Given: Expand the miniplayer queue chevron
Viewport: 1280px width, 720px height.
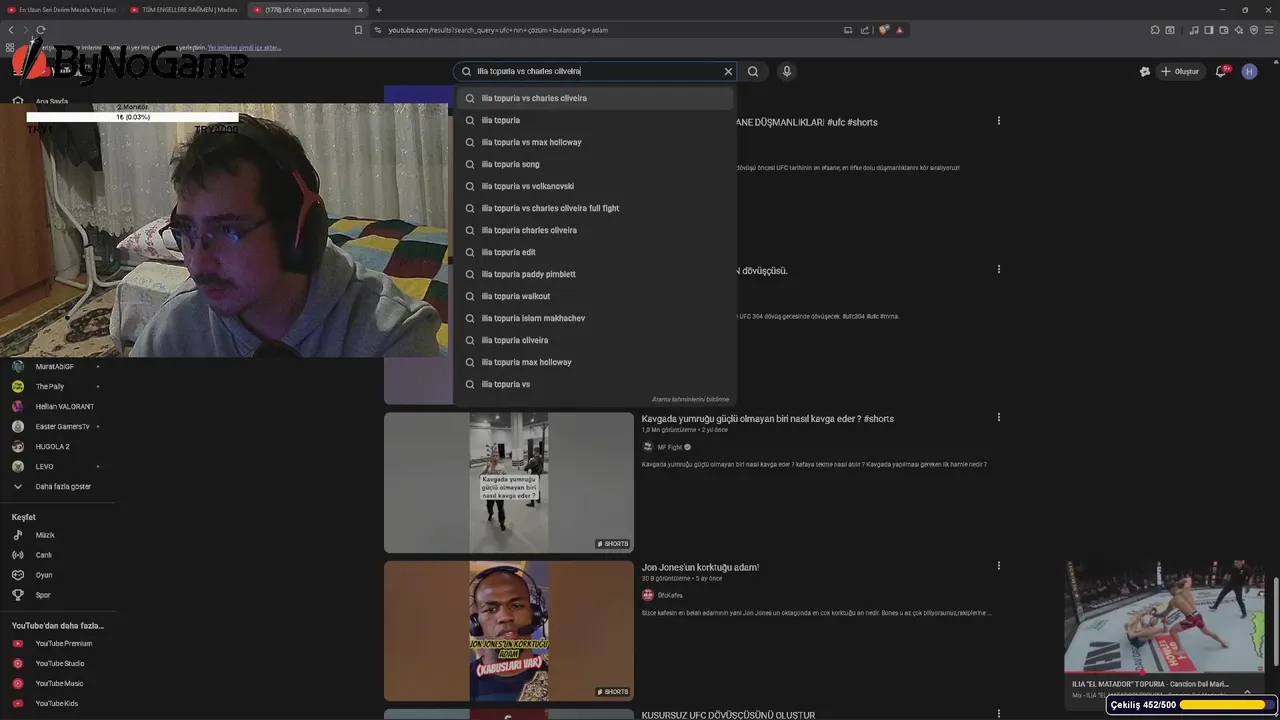Looking at the screenshot, I should coord(1247,692).
